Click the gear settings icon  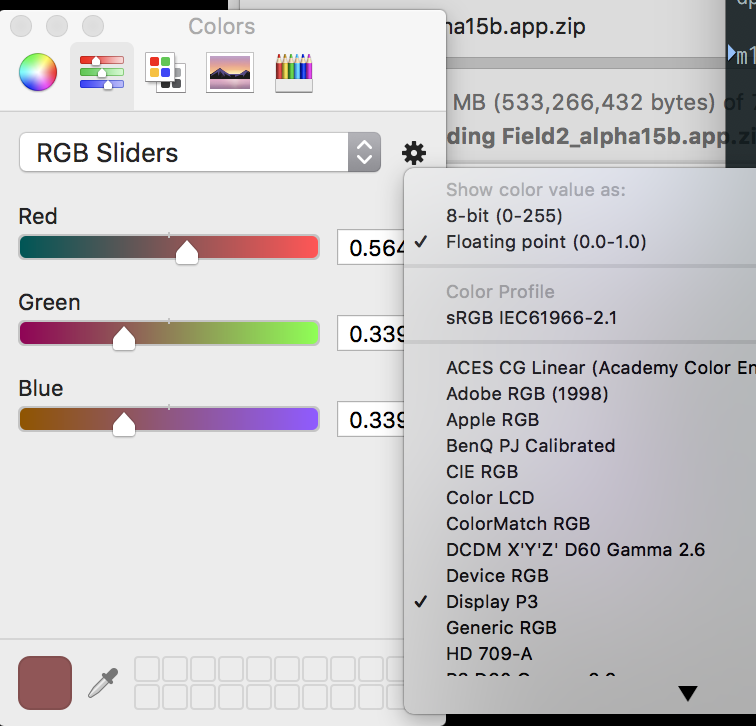point(413,153)
